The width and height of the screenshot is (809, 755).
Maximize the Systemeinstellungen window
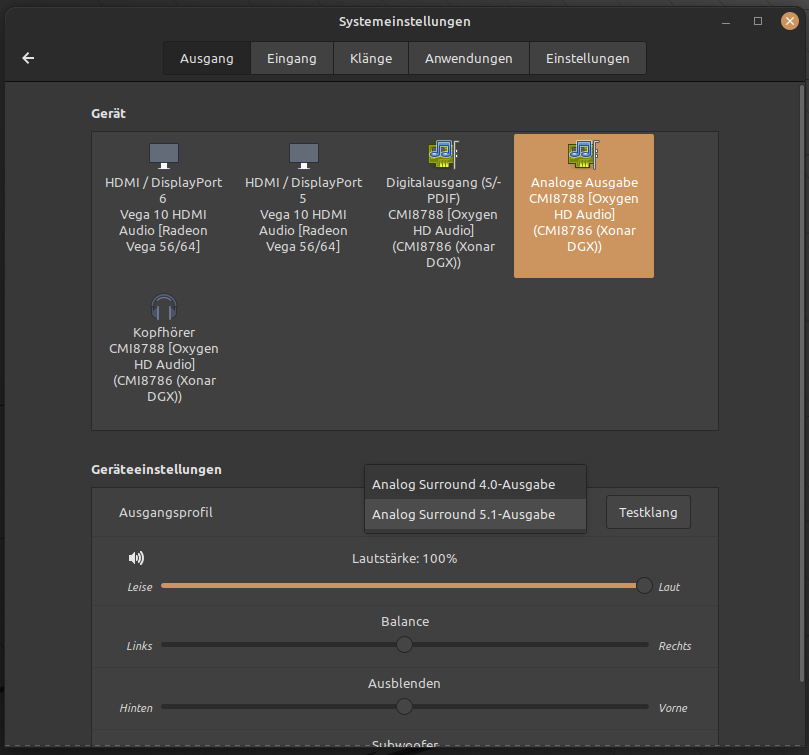coord(758,21)
